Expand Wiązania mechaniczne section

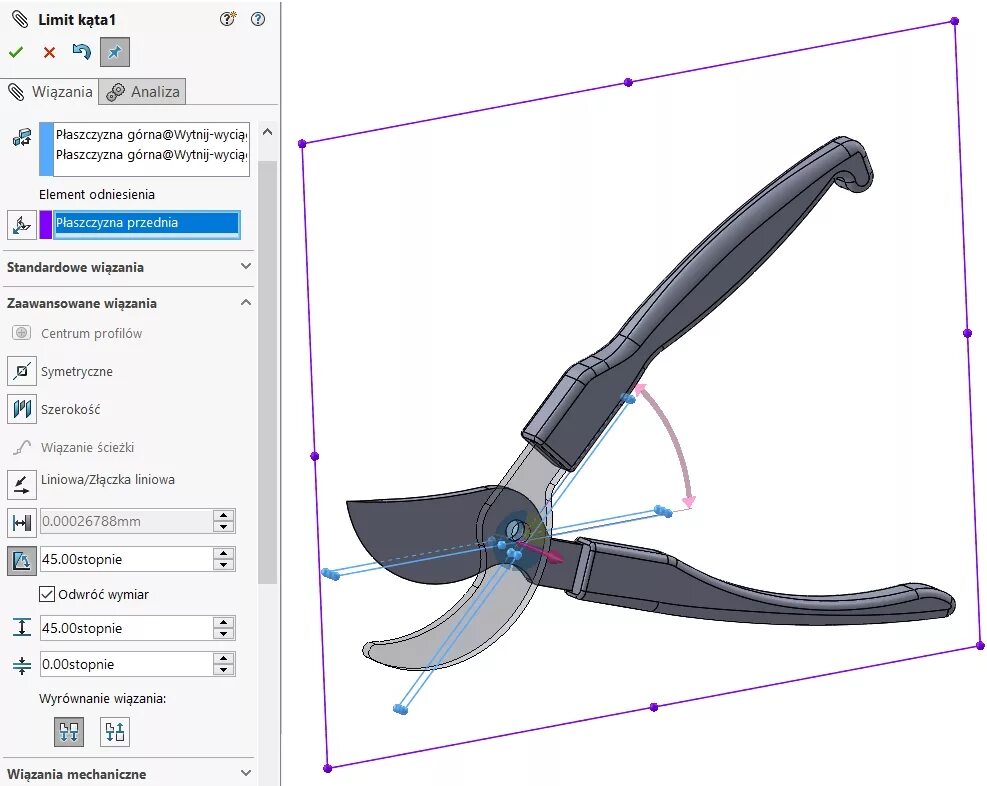[128, 773]
